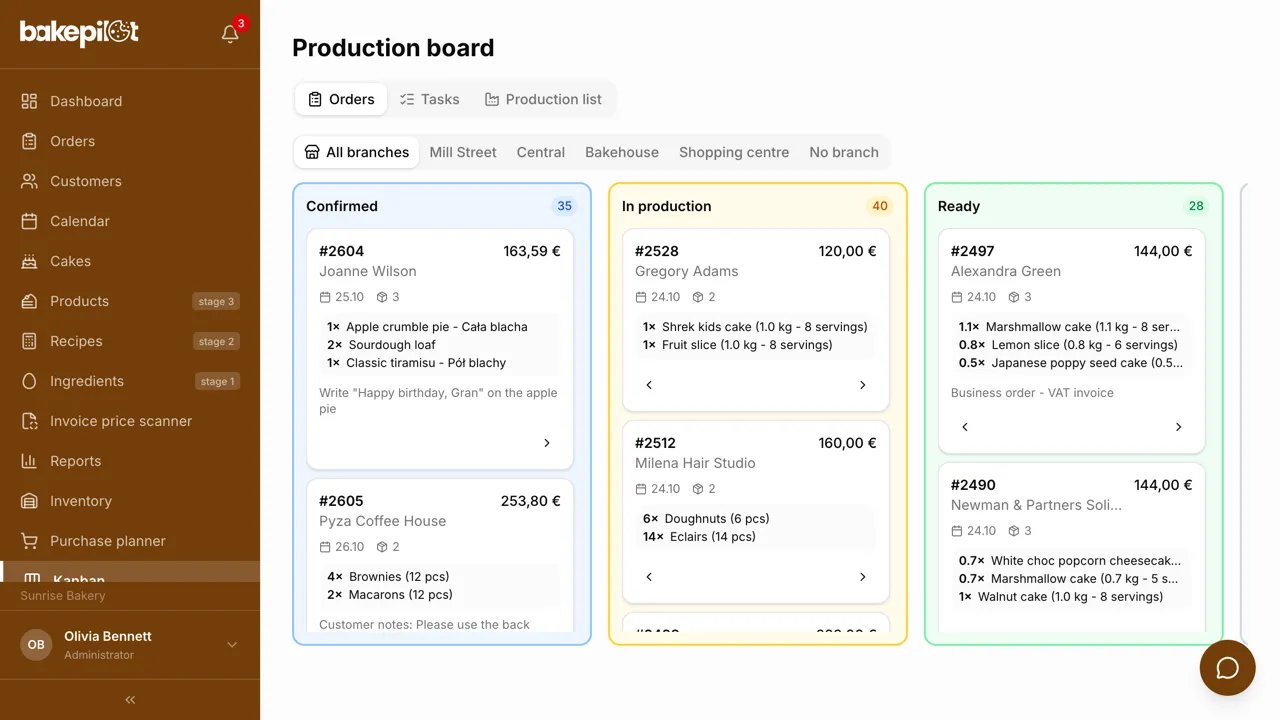The height and width of the screenshot is (720, 1280).
Task: Move order #2604 forward with right arrow
Action: 547,443
